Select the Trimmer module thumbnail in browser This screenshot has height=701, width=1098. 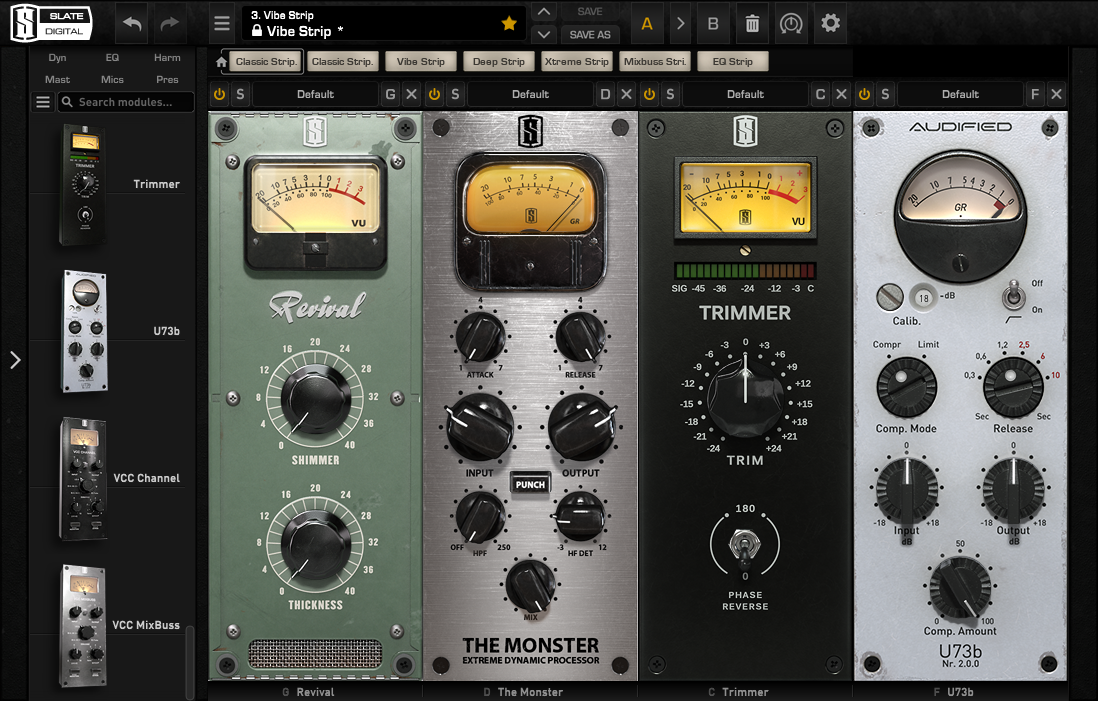[84, 184]
